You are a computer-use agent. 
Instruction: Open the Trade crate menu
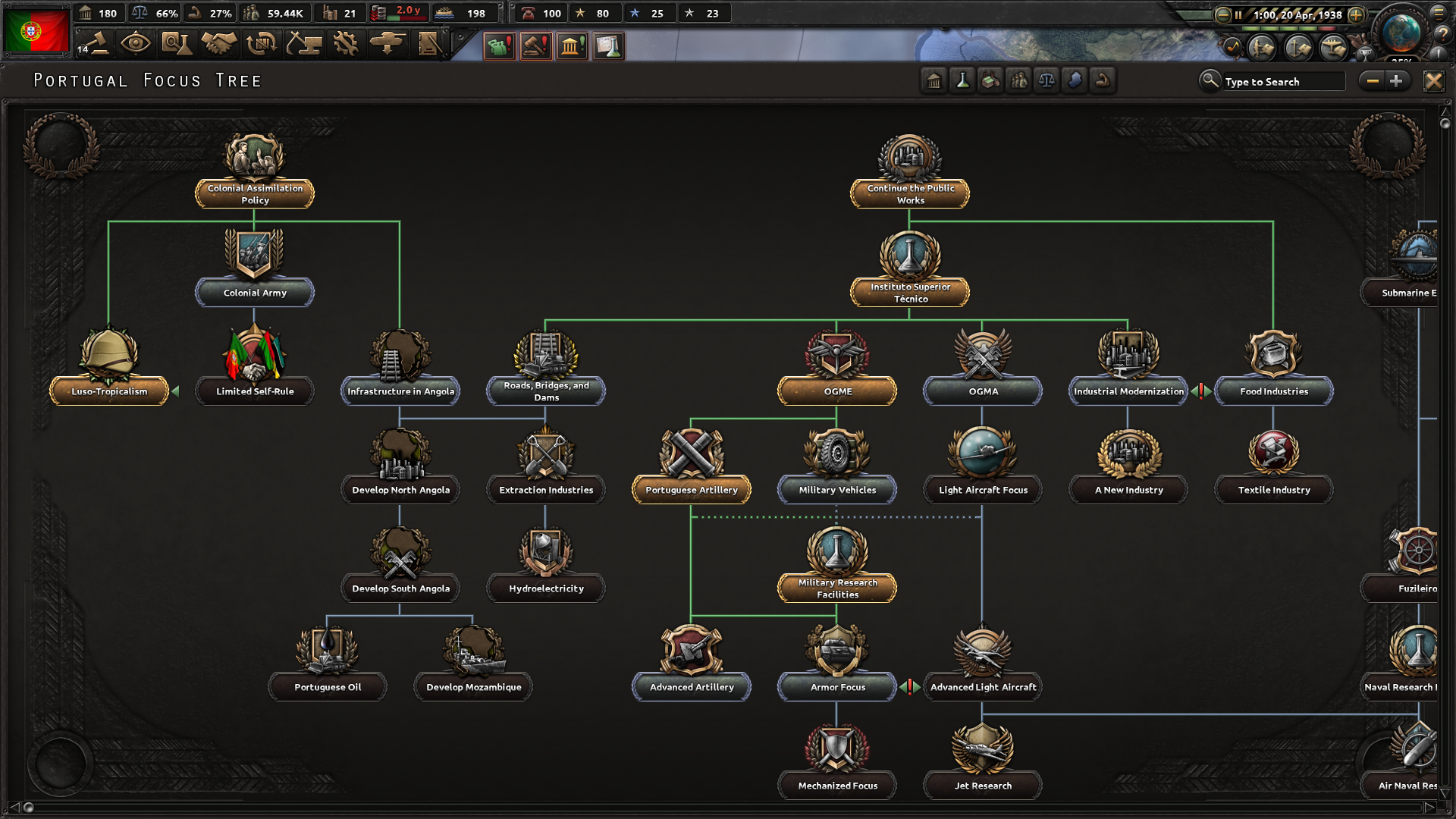pyautogui.click(x=261, y=43)
